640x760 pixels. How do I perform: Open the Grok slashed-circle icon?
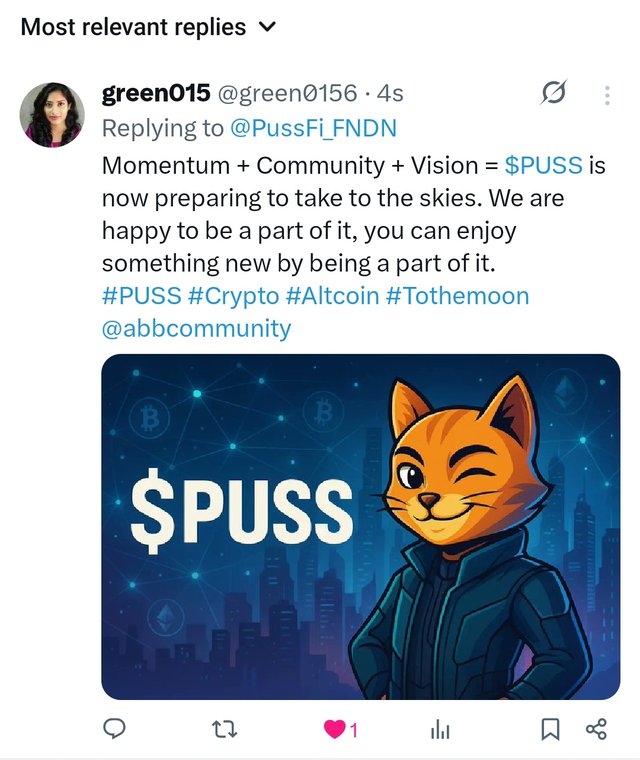point(554,92)
